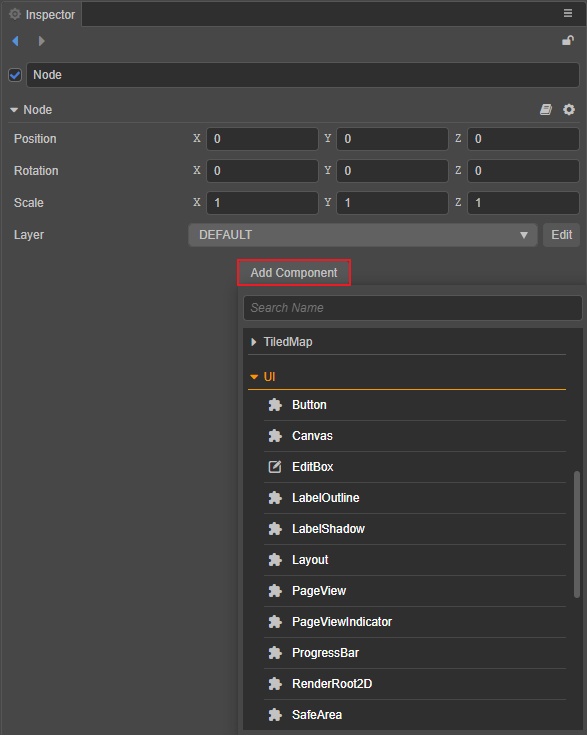The width and height of the screenshot is (587, 735).
Task: Select the PageViewIndicator puzzle icon
Action: 275,622
